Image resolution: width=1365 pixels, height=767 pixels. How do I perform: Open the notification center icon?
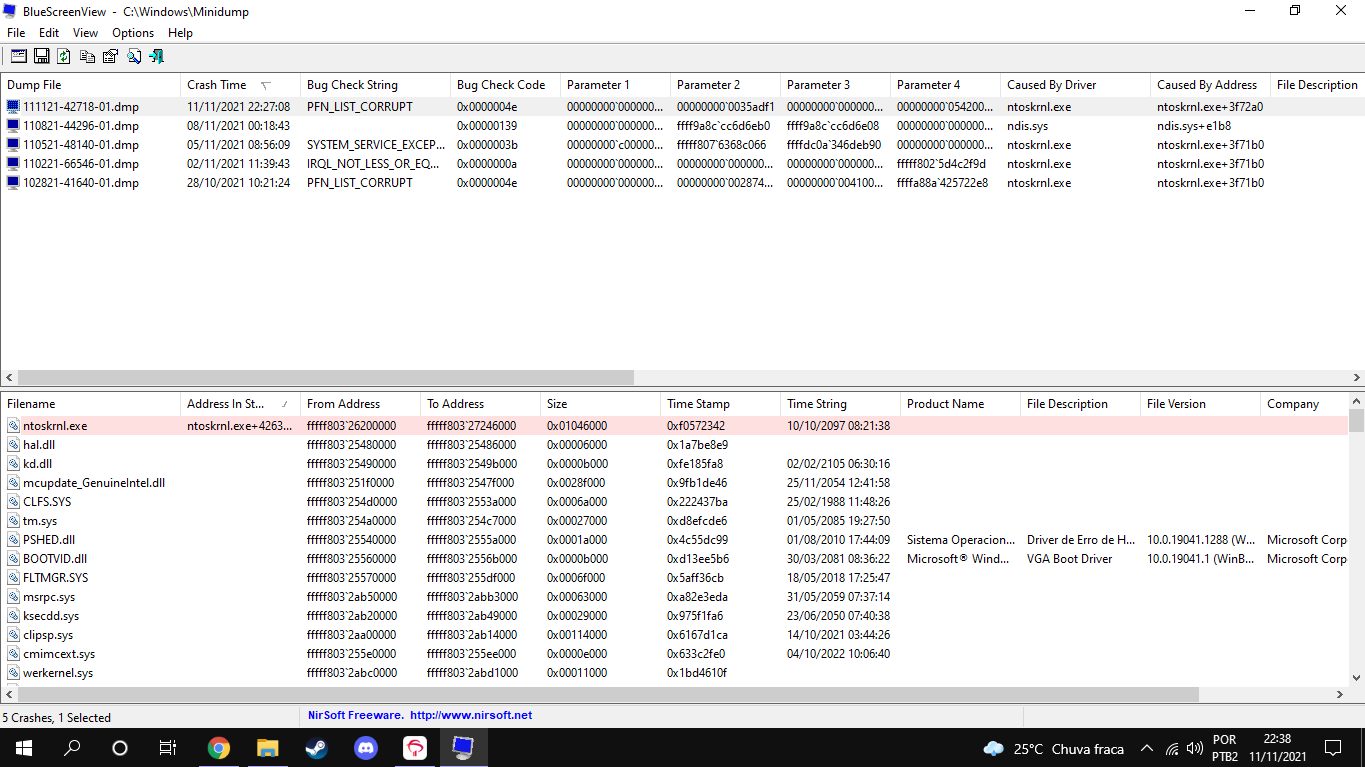pyautogui.click(x=1332, y=748)
